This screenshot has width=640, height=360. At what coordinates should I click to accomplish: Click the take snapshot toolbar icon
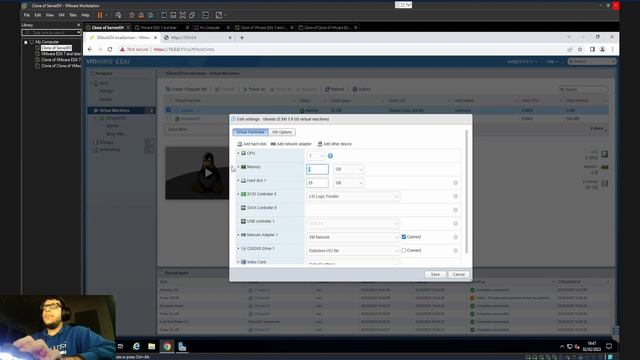point(131,15)
